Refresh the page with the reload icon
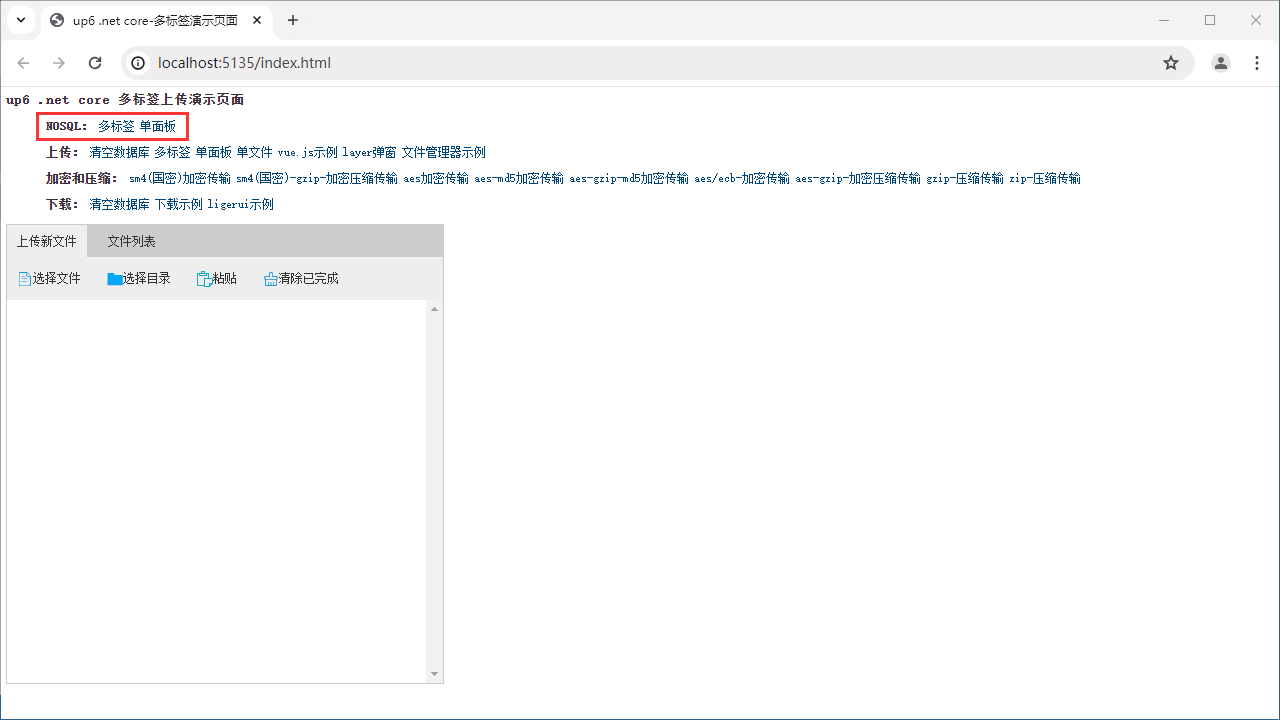 (95, 62)
